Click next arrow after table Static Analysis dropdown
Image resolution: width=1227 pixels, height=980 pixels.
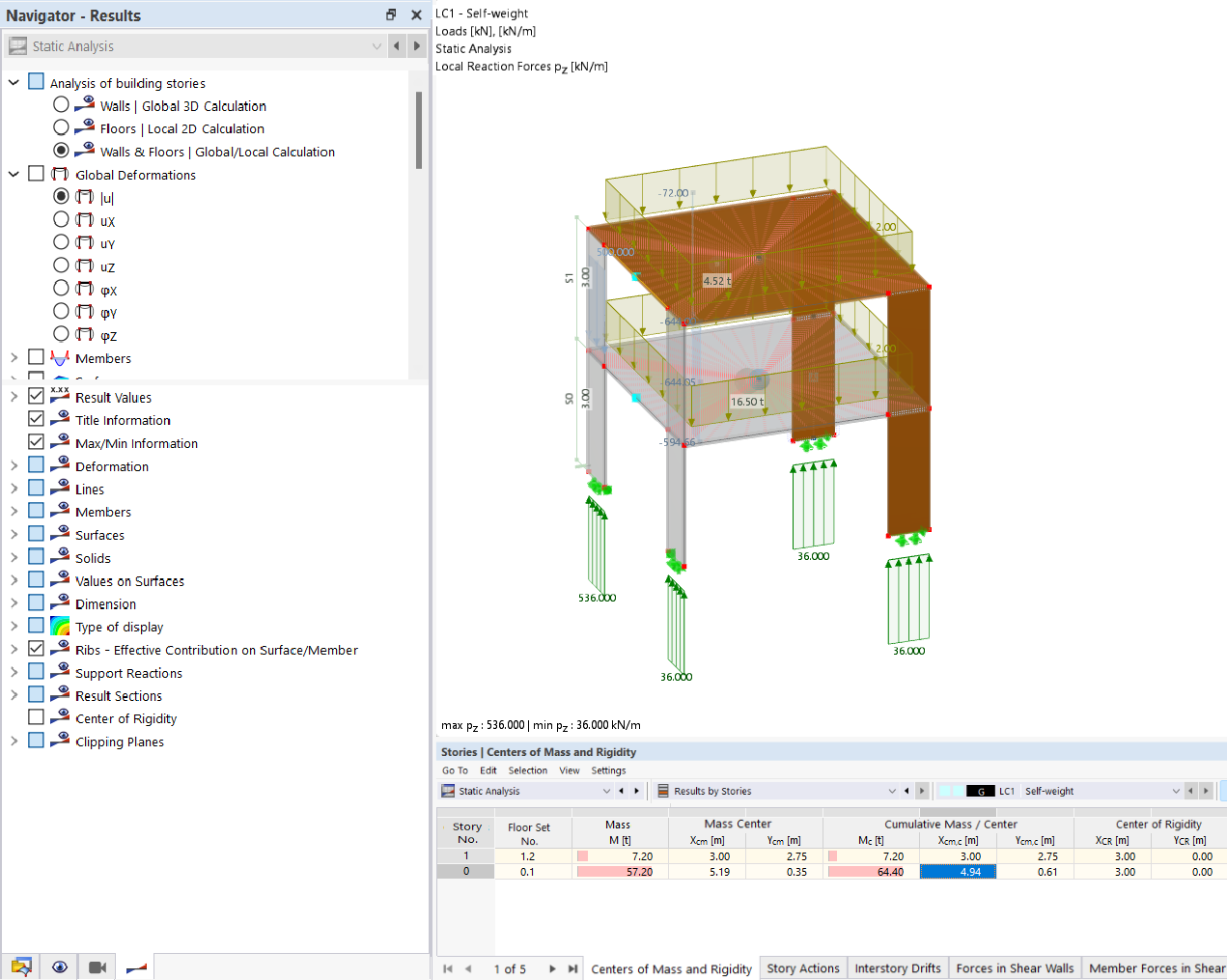tap(636, 791)
